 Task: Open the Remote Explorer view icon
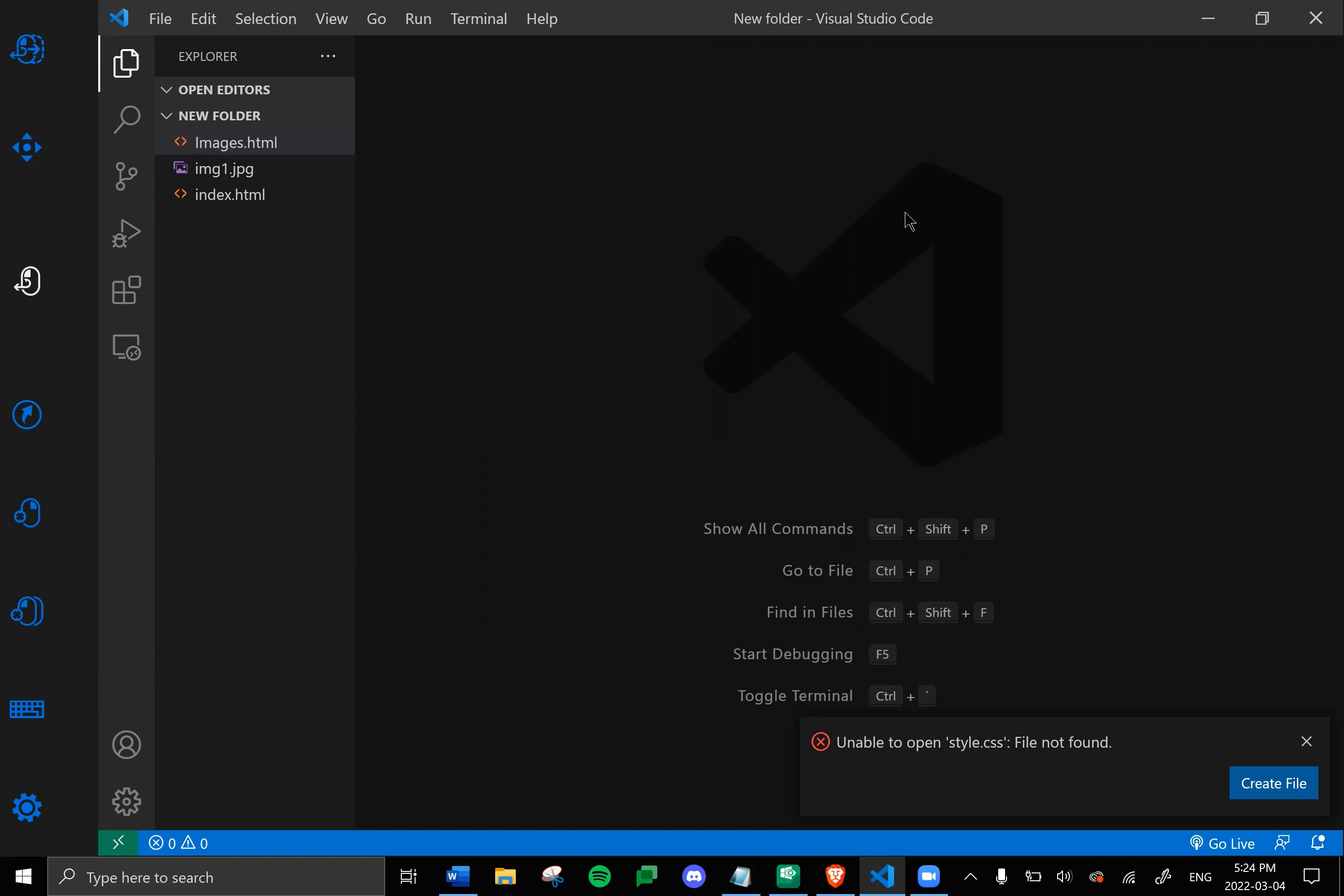coord(126,347)
